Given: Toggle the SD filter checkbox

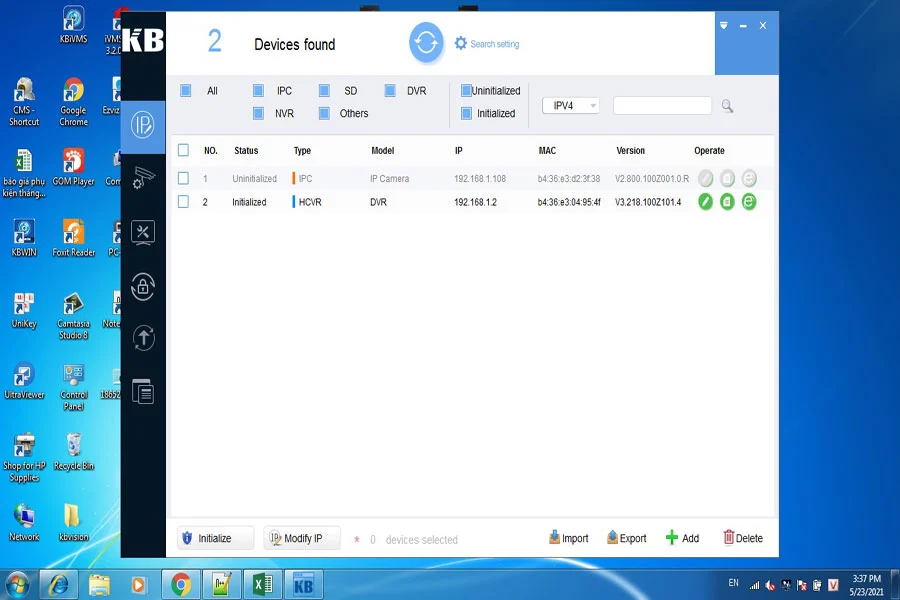Looking at the screenshot, I should click(324, 91).
